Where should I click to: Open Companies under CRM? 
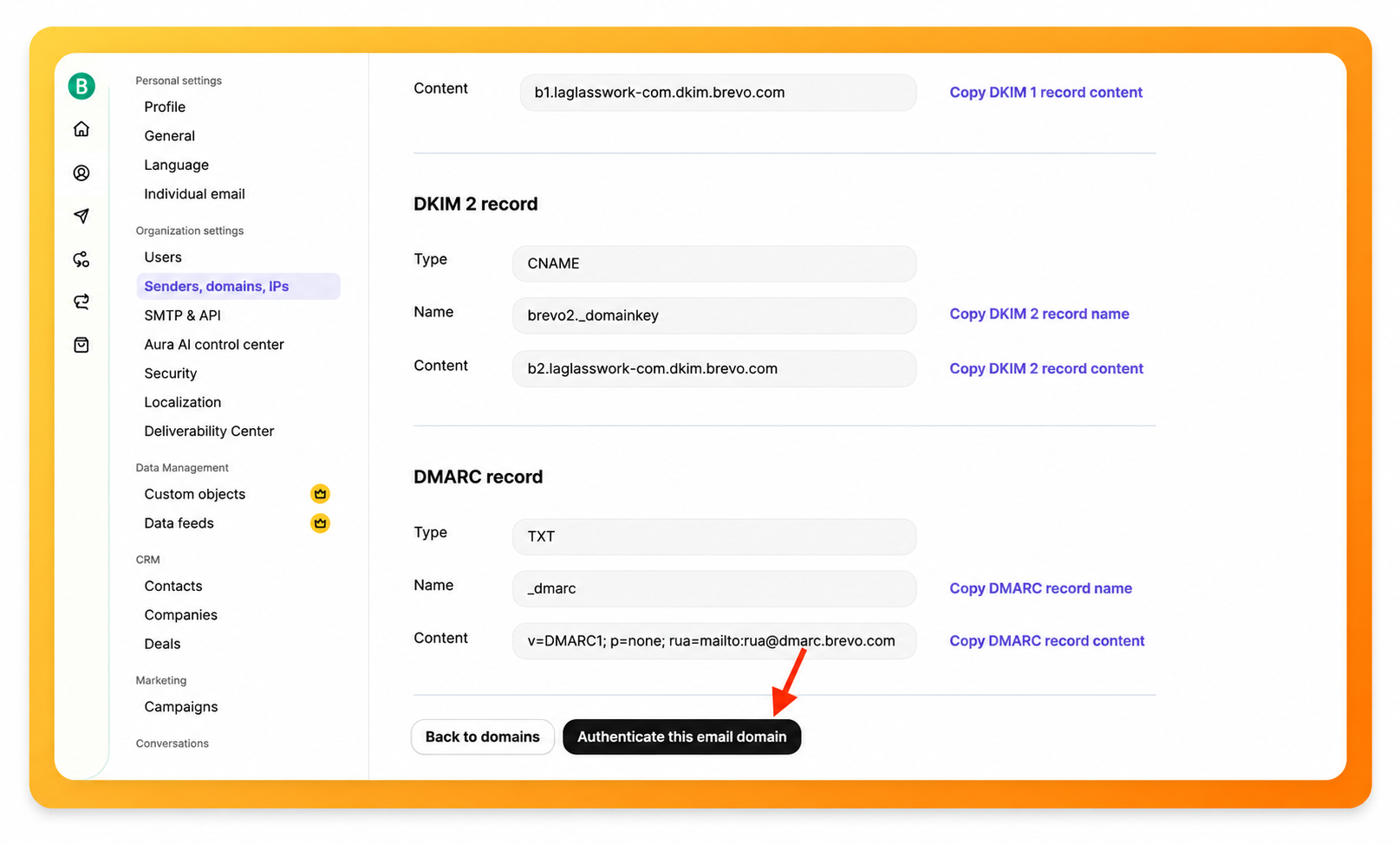tap(181, 615)
